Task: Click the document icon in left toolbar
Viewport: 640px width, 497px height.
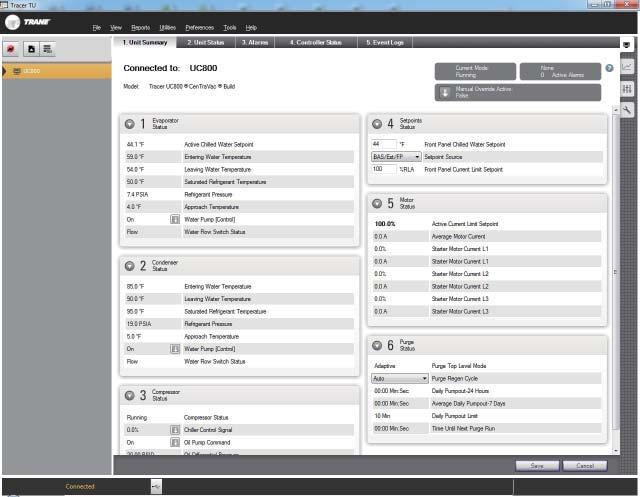Action: point(31,49)
